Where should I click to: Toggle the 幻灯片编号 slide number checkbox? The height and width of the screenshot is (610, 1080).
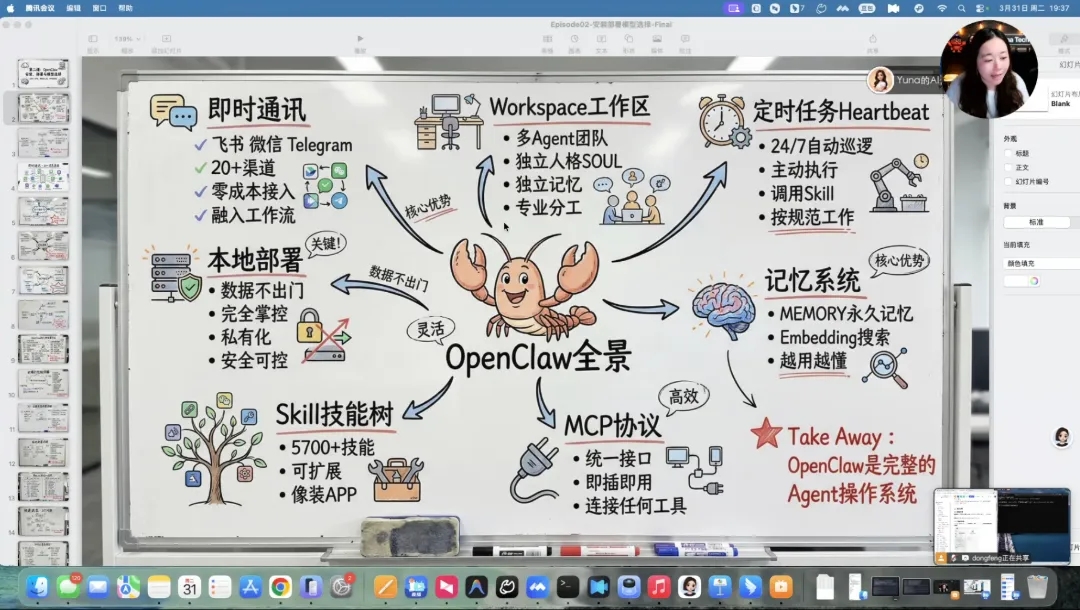pos(1008,181)
